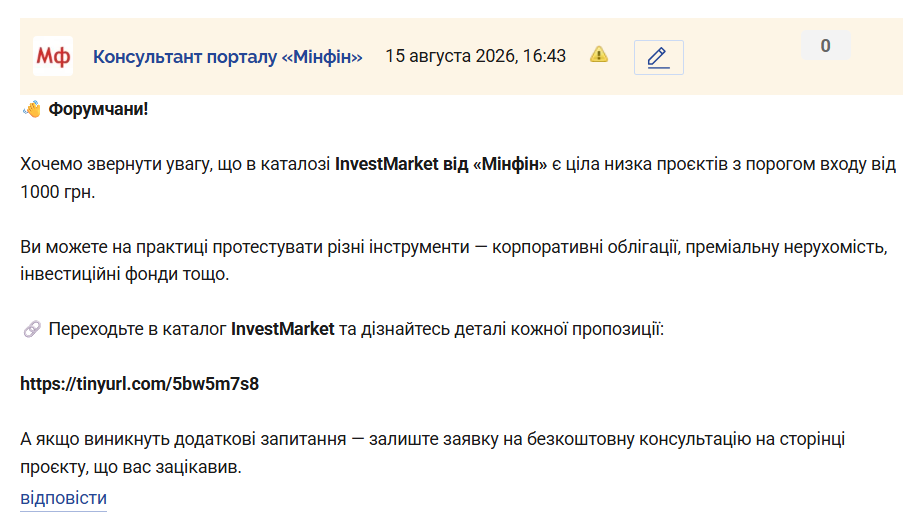Viewport: 923px width, 518px height.
Task: Click bold InvestMarket in Переходьте в каталог line
Action: (x=283, y=329)
